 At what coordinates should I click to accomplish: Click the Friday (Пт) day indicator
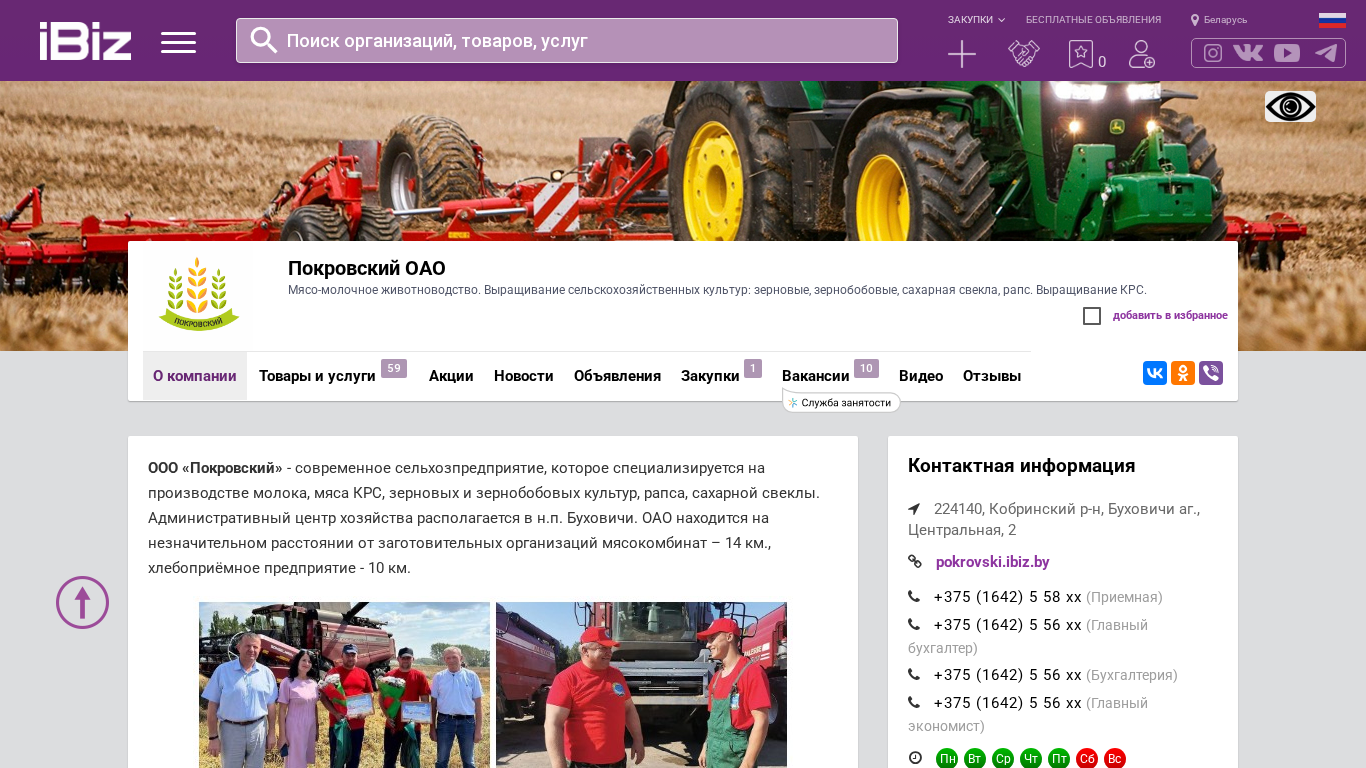point(1059,759)
